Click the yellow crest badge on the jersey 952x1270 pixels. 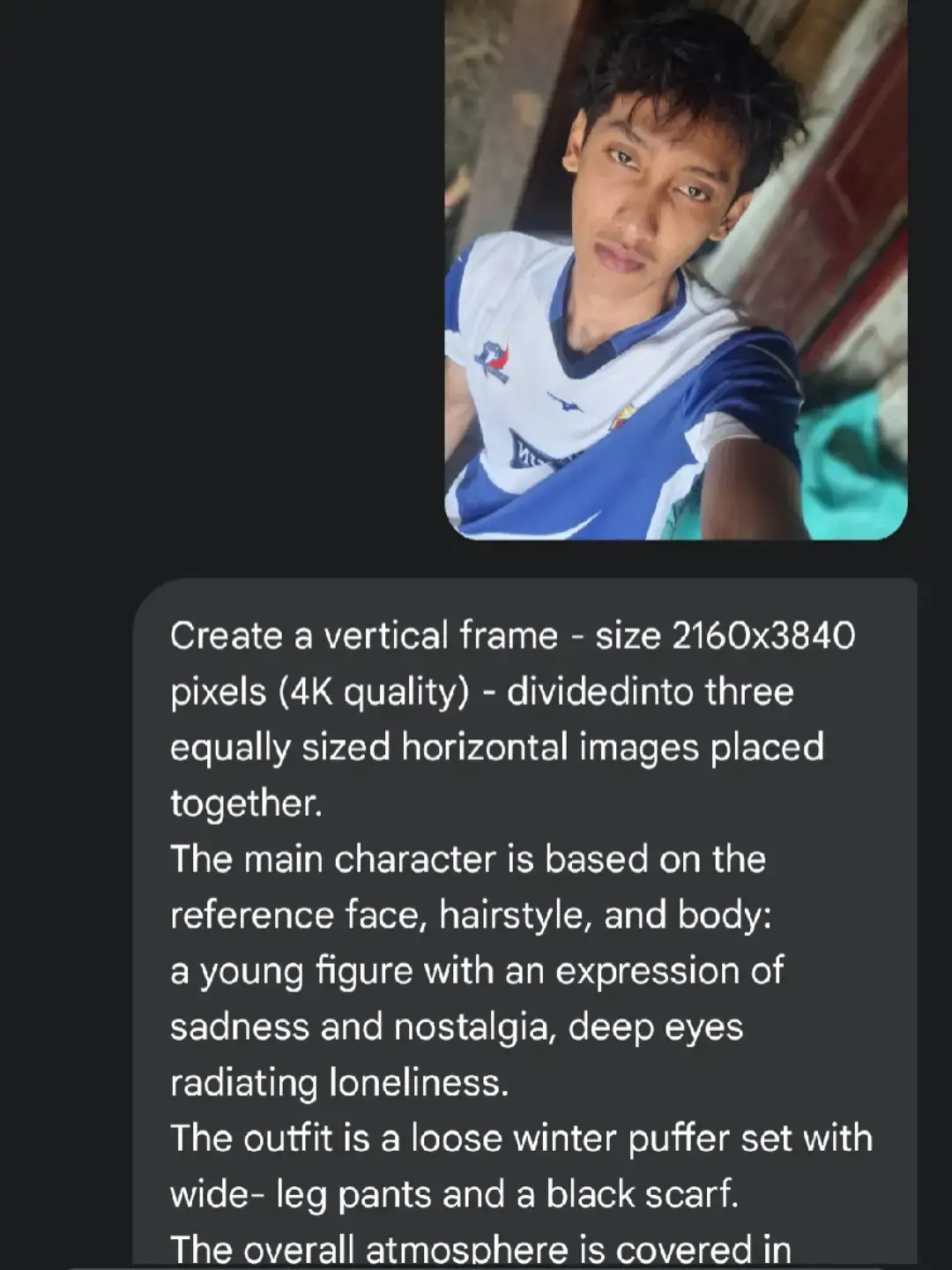click(x=623, y=415)
